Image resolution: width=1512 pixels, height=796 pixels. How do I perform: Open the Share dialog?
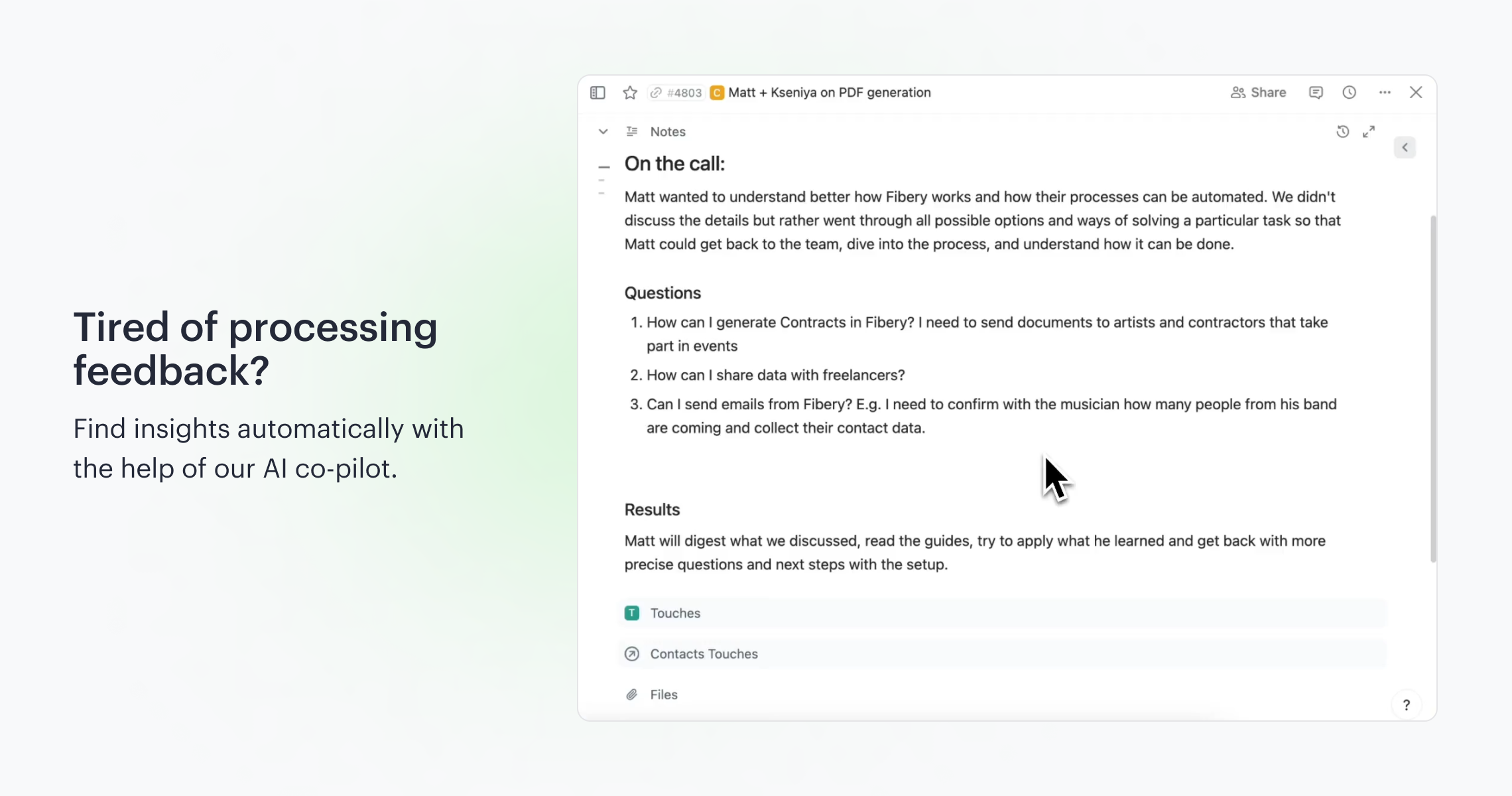(1258, 93)
